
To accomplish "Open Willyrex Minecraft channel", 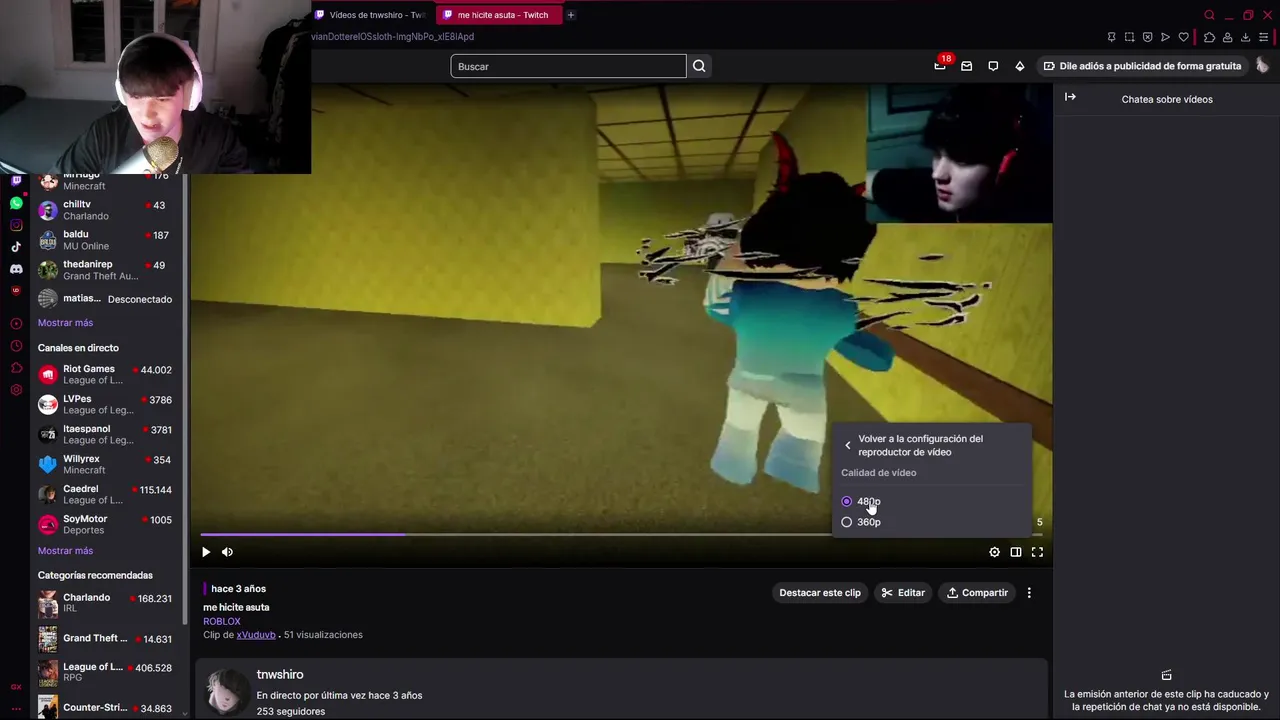I will [x=105, y=465].
